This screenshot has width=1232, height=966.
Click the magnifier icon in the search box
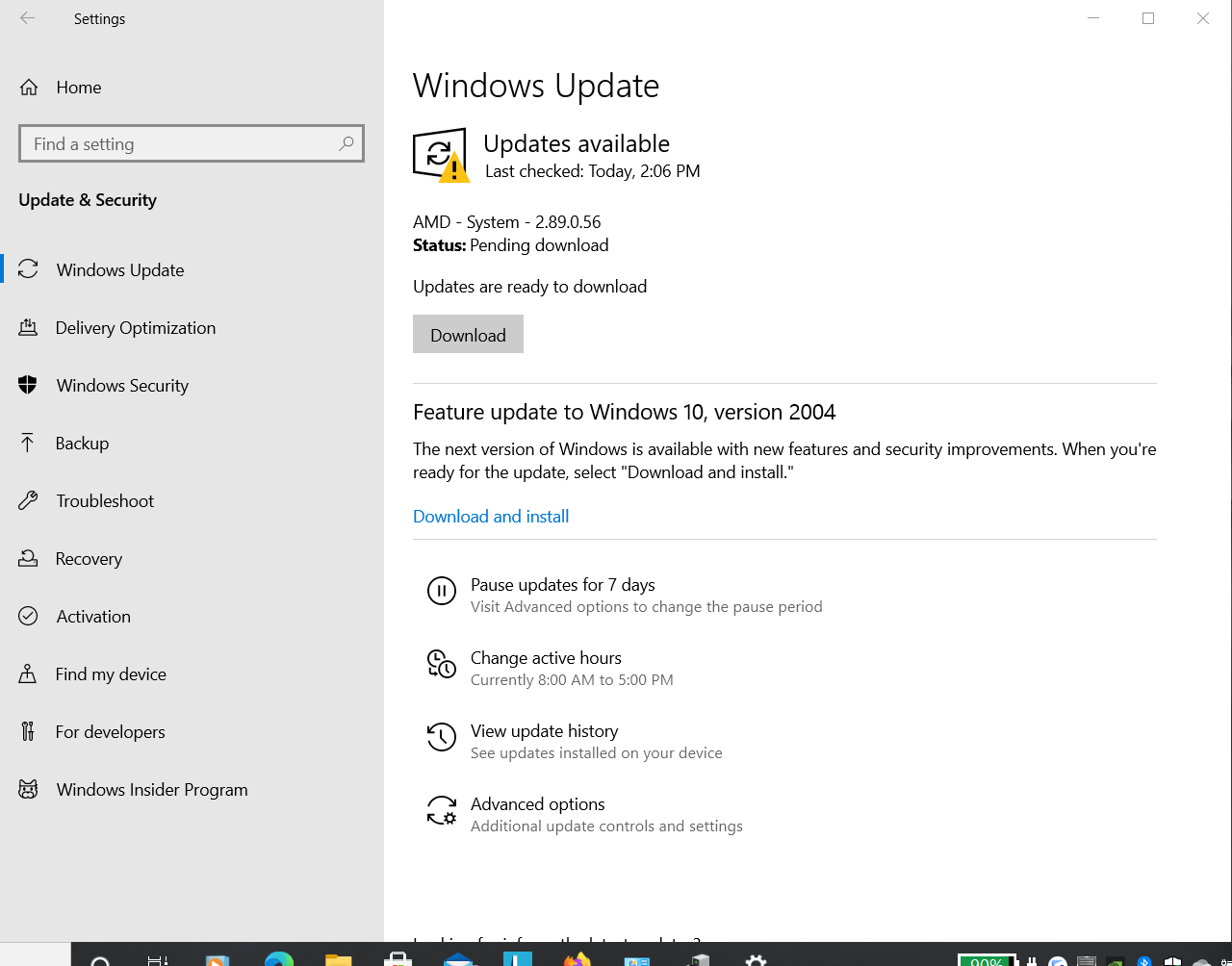tap(346, 144)
